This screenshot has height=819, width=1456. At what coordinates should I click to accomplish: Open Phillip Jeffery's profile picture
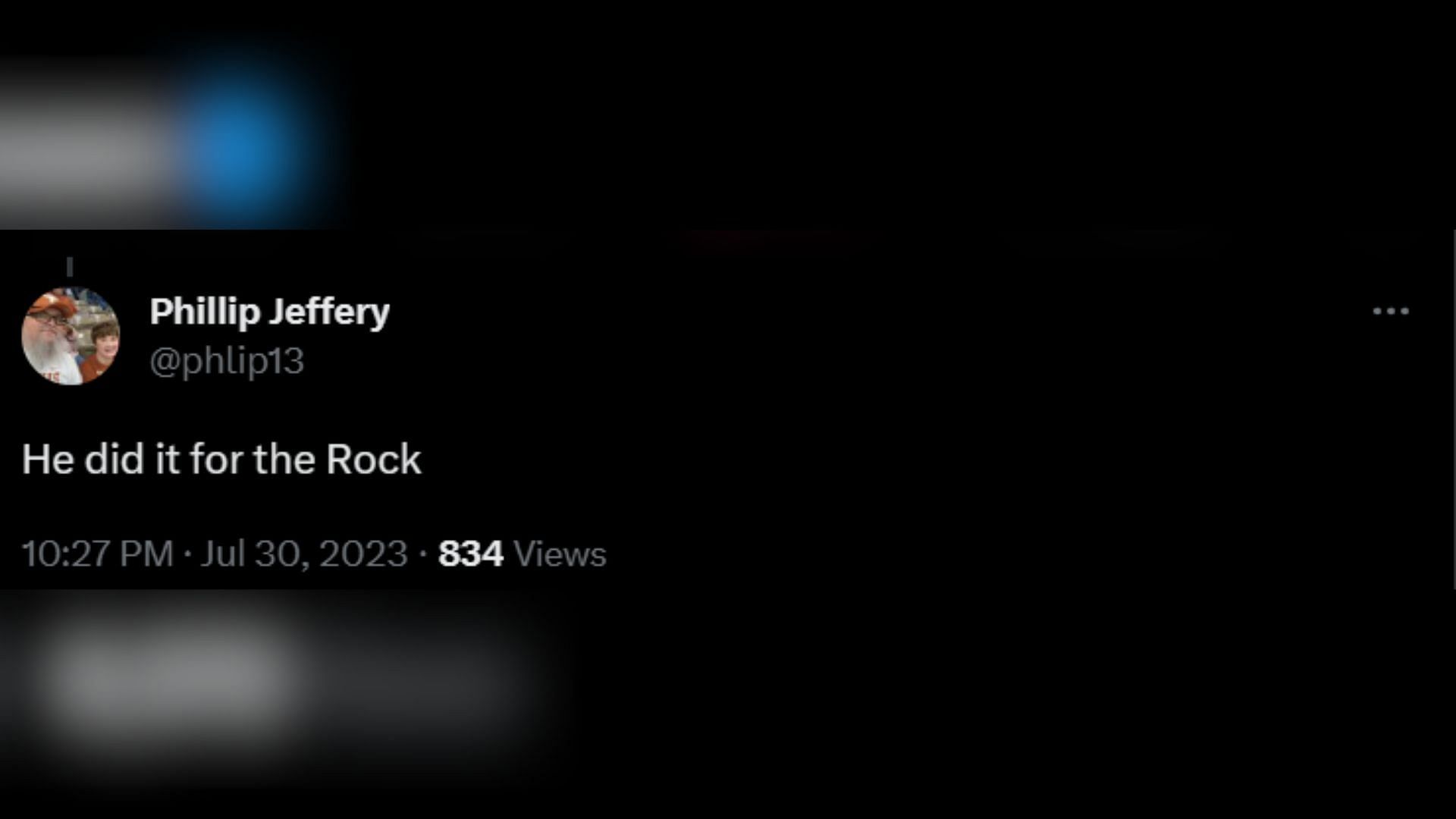tap(71, 336)
